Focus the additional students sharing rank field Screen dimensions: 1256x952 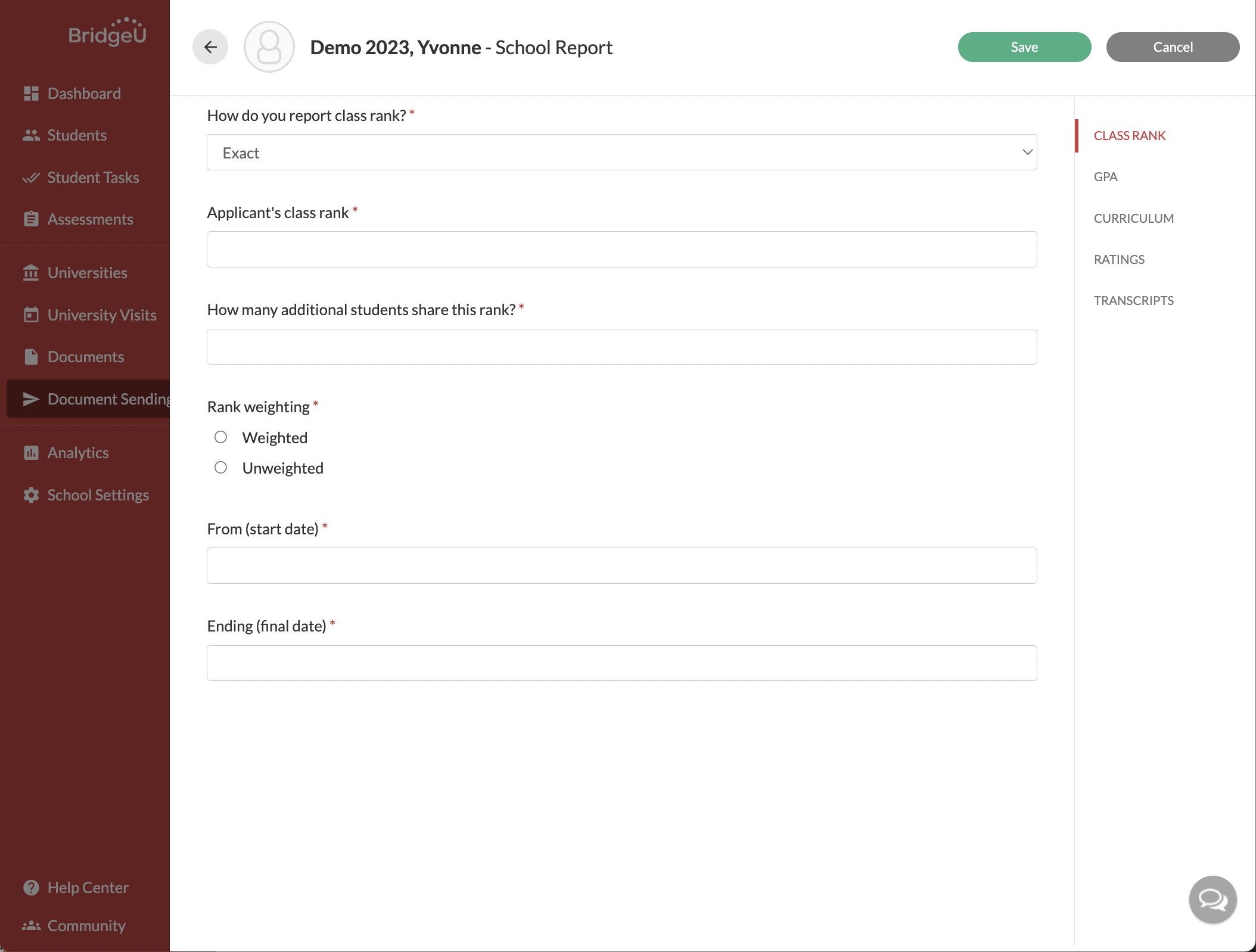(x=621, y=347)
